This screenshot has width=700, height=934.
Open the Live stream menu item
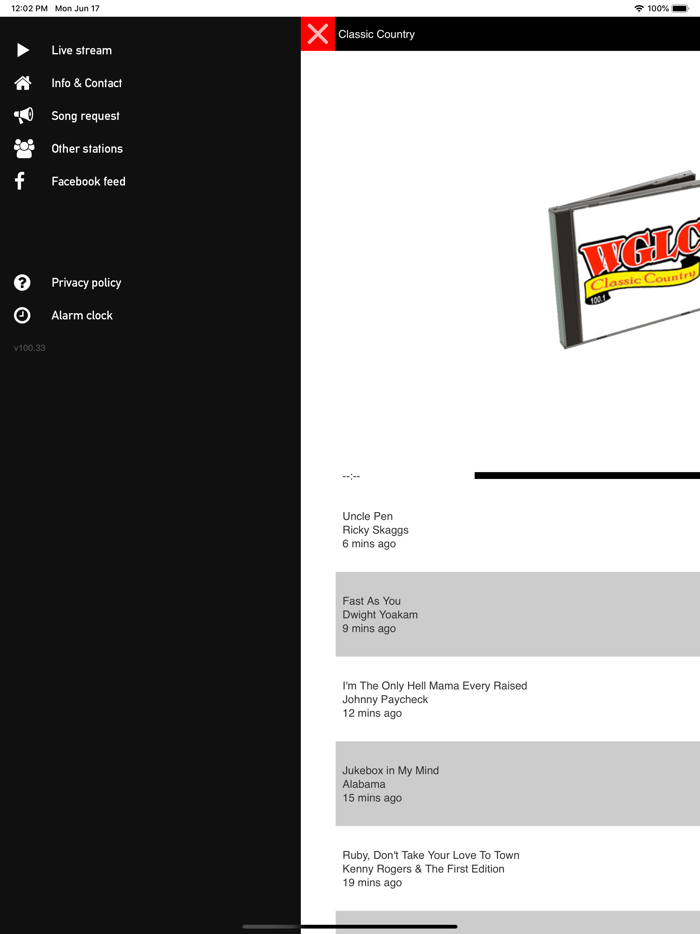pos(82,50)
